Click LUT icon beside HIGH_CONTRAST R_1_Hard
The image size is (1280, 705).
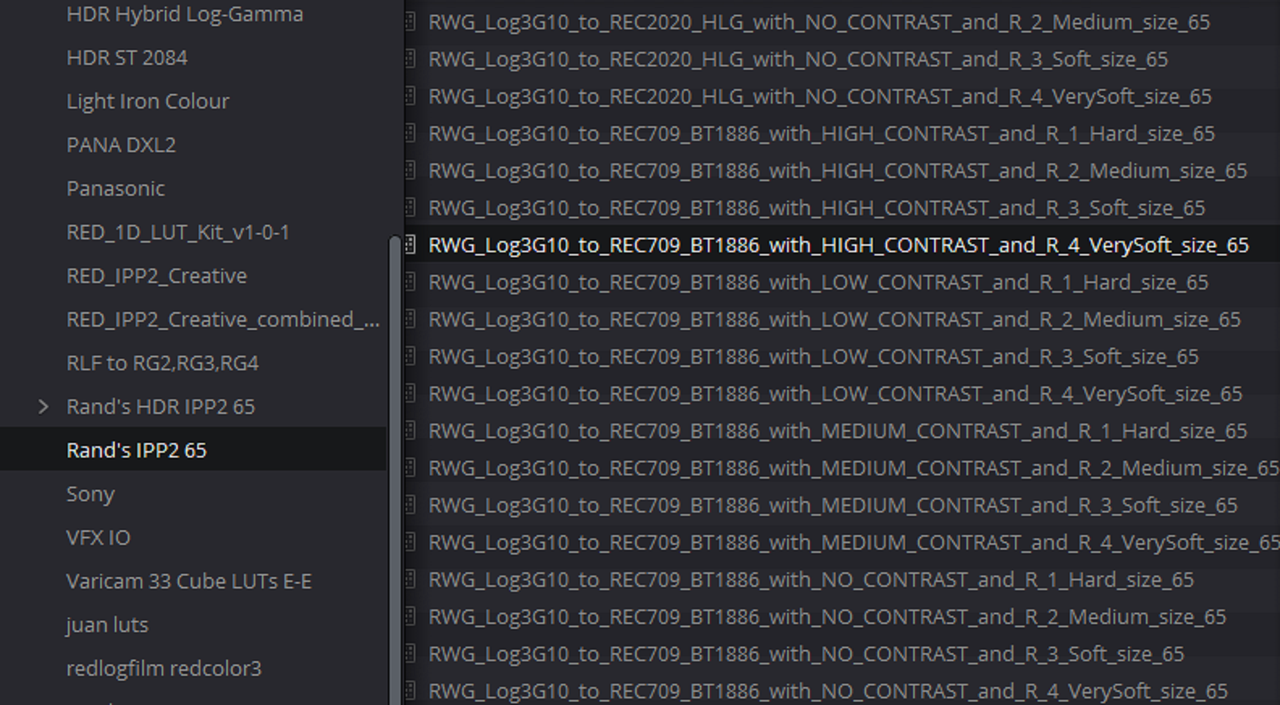point(410,134)
